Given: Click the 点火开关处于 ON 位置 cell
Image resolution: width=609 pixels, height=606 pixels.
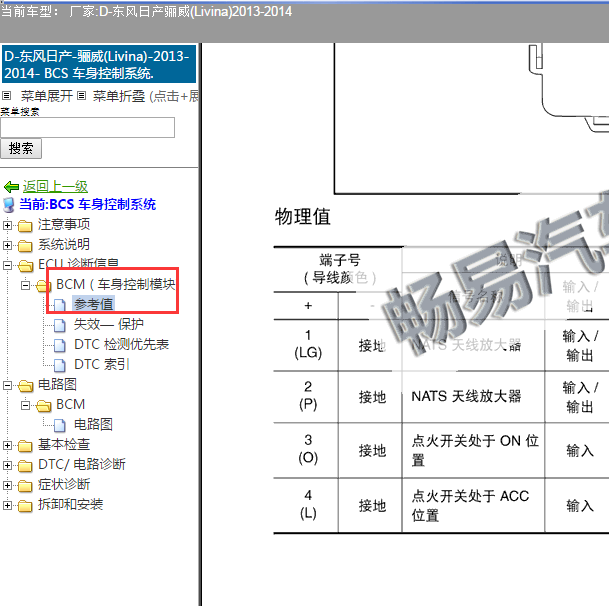Looking at the screenshot, I should click(475, 451).
